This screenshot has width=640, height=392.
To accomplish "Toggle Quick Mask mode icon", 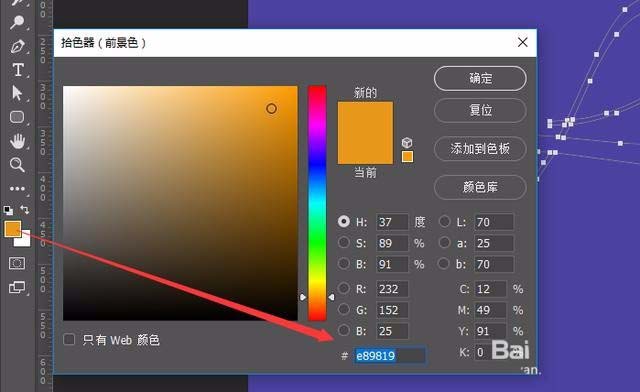I will [17, 263].
